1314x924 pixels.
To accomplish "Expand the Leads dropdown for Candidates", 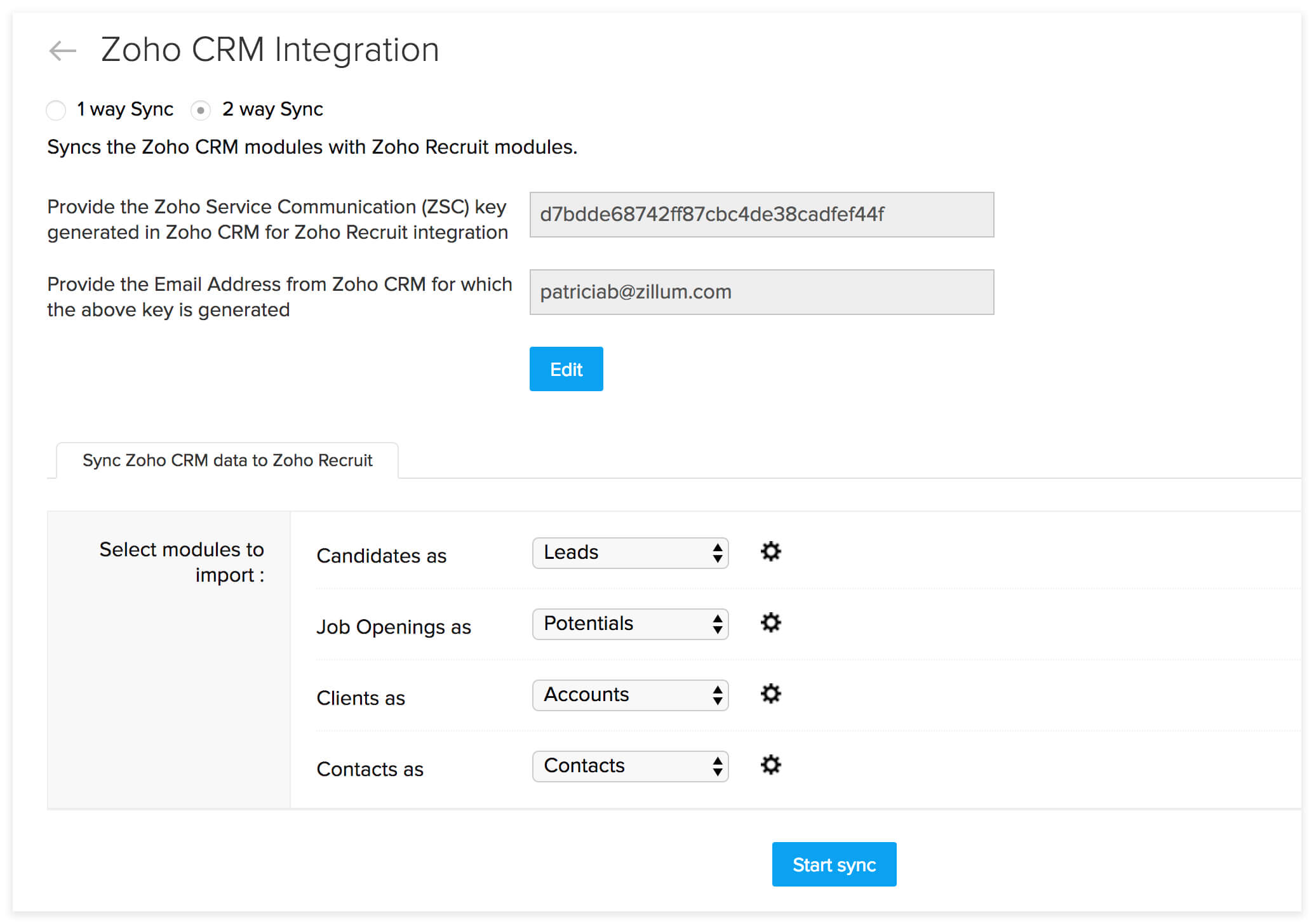I will 630,552.
